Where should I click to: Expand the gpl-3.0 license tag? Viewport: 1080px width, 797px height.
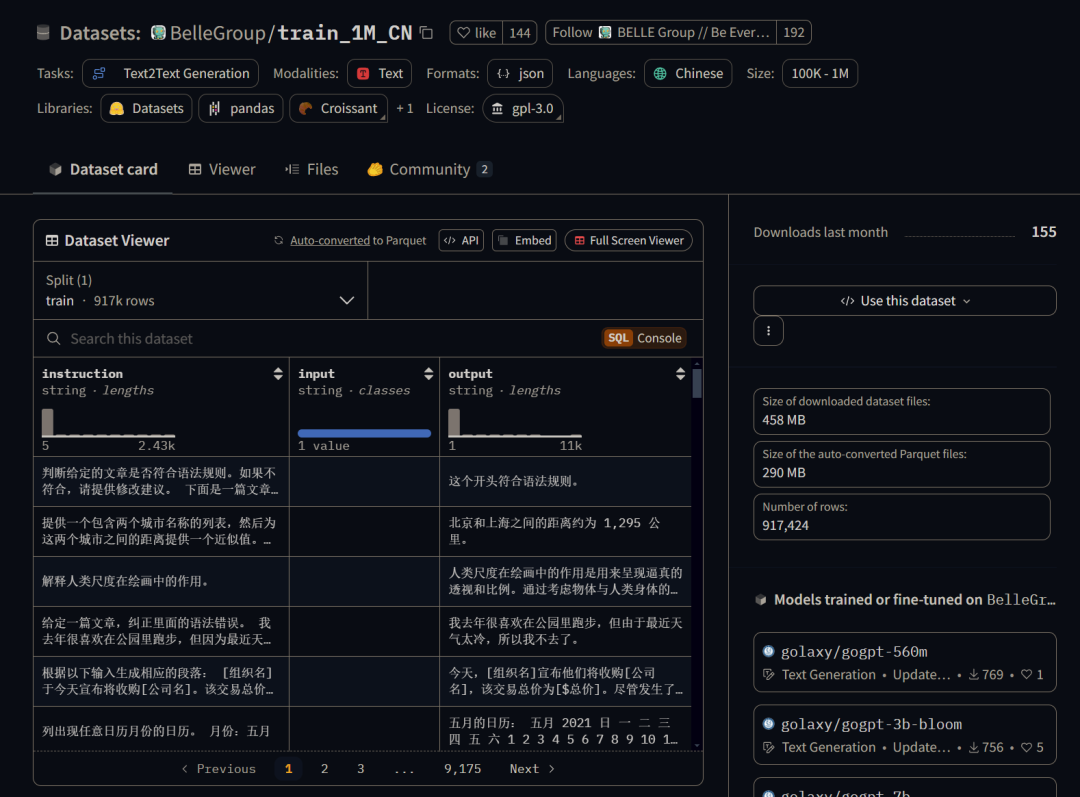[x=523, y=108]
